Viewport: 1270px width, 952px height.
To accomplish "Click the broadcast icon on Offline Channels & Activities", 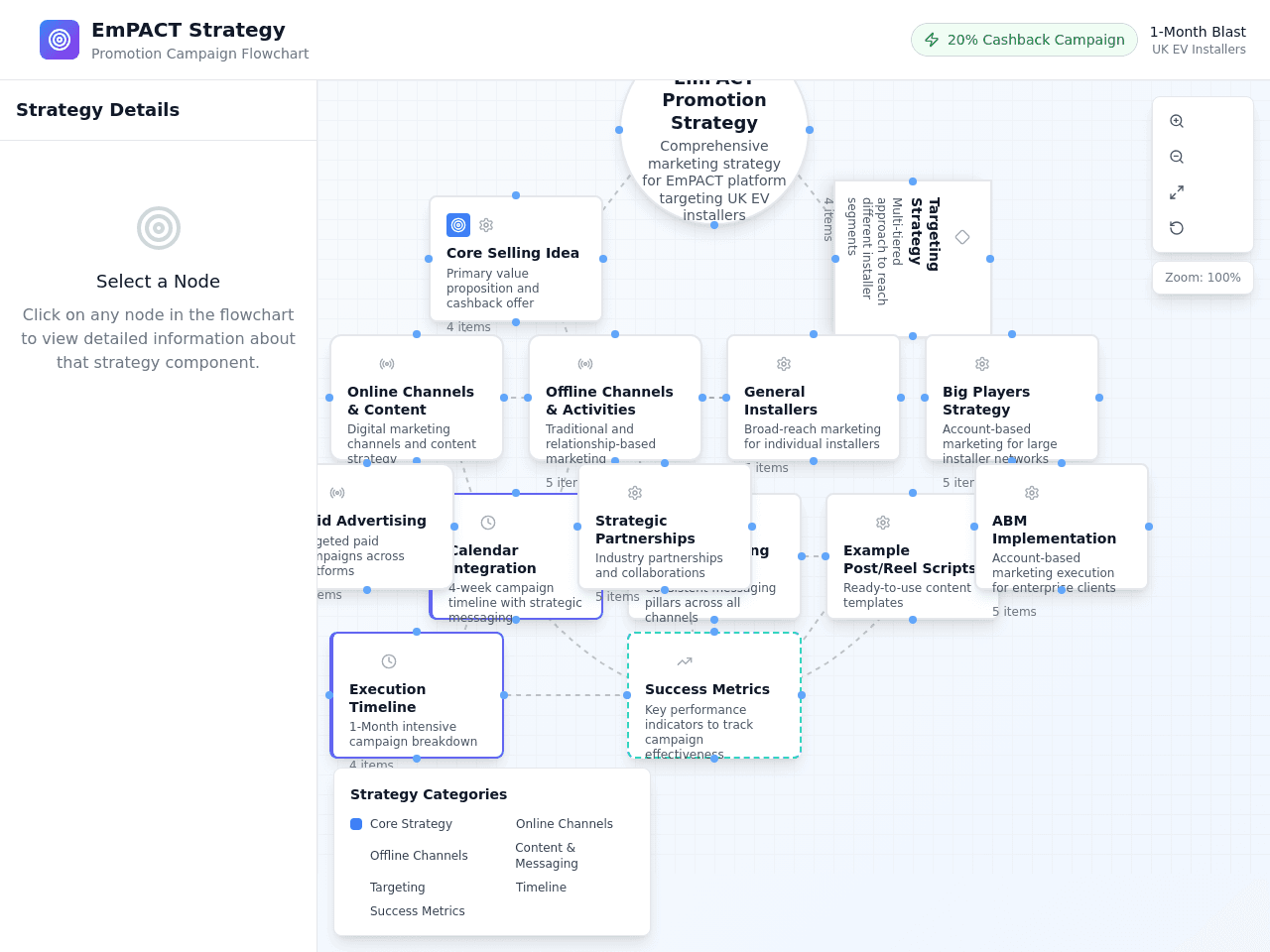I will pos(585,364).
